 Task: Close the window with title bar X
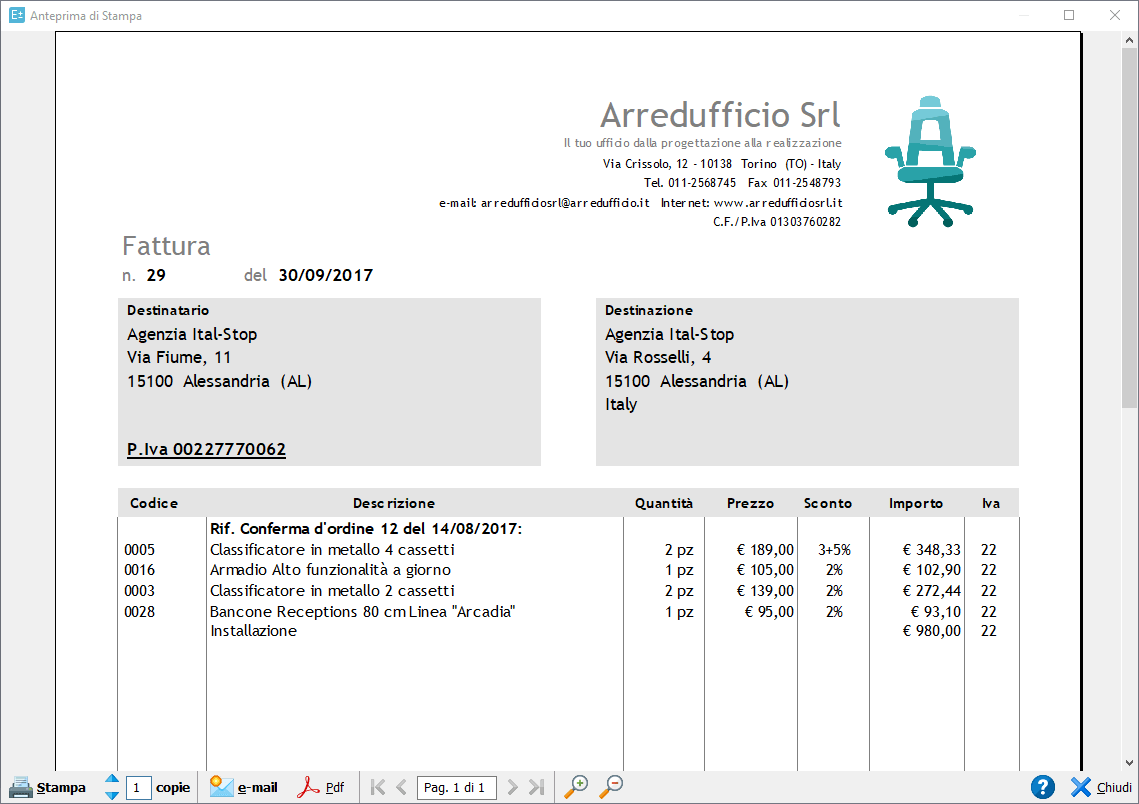[x=1115, y=15]
